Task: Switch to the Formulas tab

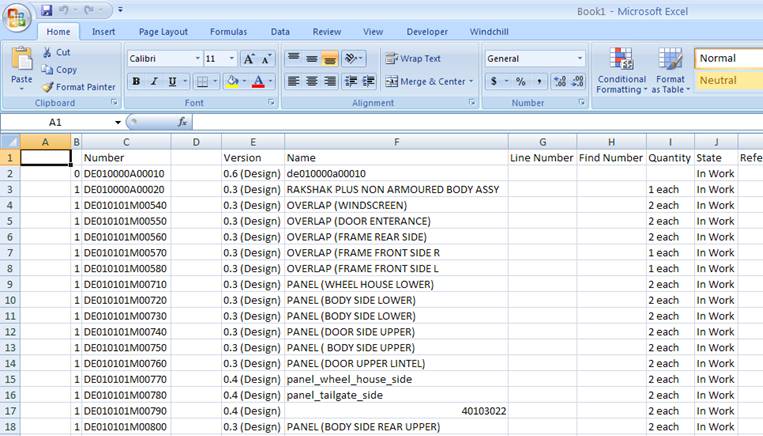Action: coord(228,32)
